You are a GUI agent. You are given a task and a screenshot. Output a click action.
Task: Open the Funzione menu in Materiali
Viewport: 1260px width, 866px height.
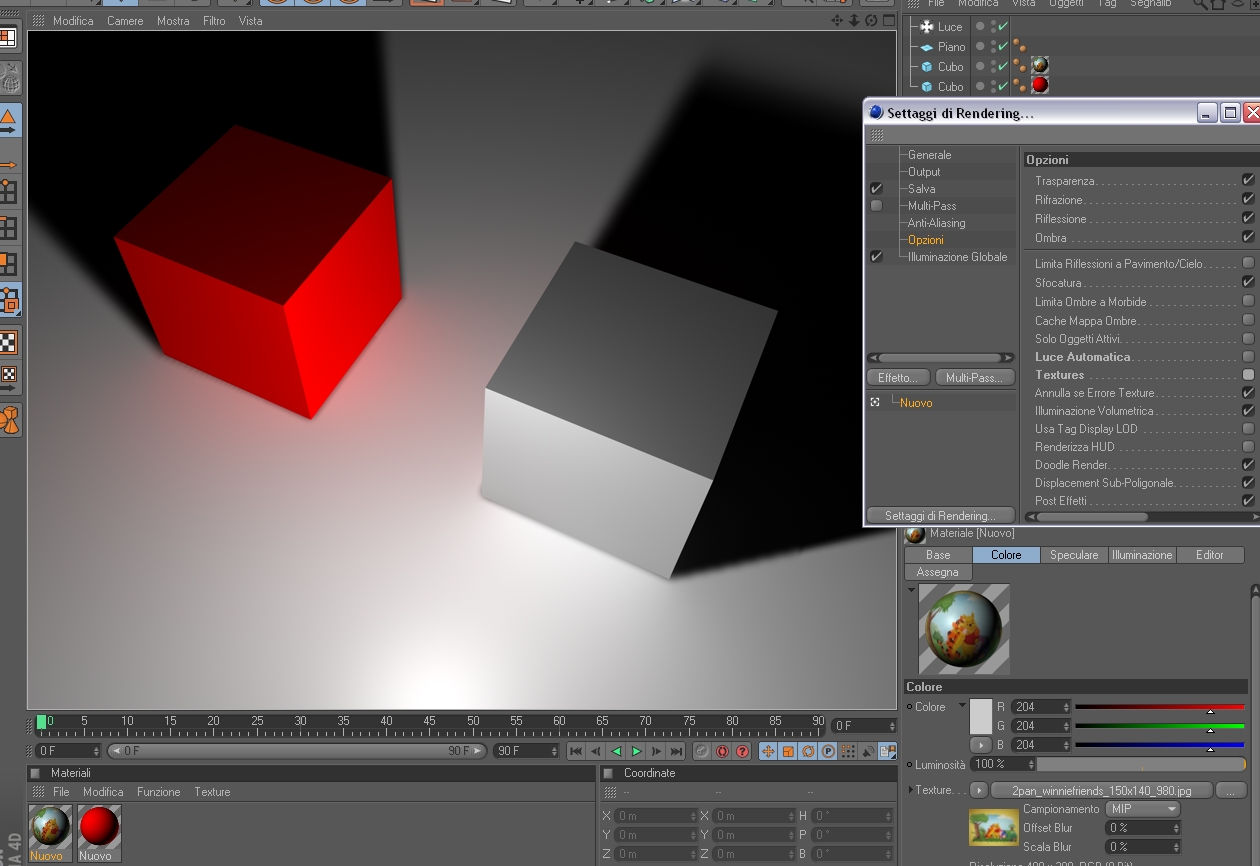[158, 792]
